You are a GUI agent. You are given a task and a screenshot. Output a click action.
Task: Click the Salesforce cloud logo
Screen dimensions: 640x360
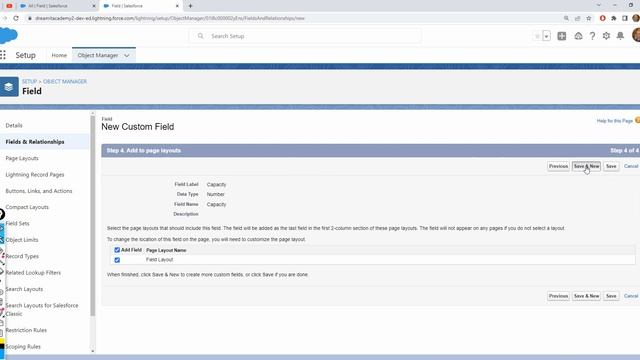(x=9, y=36)
